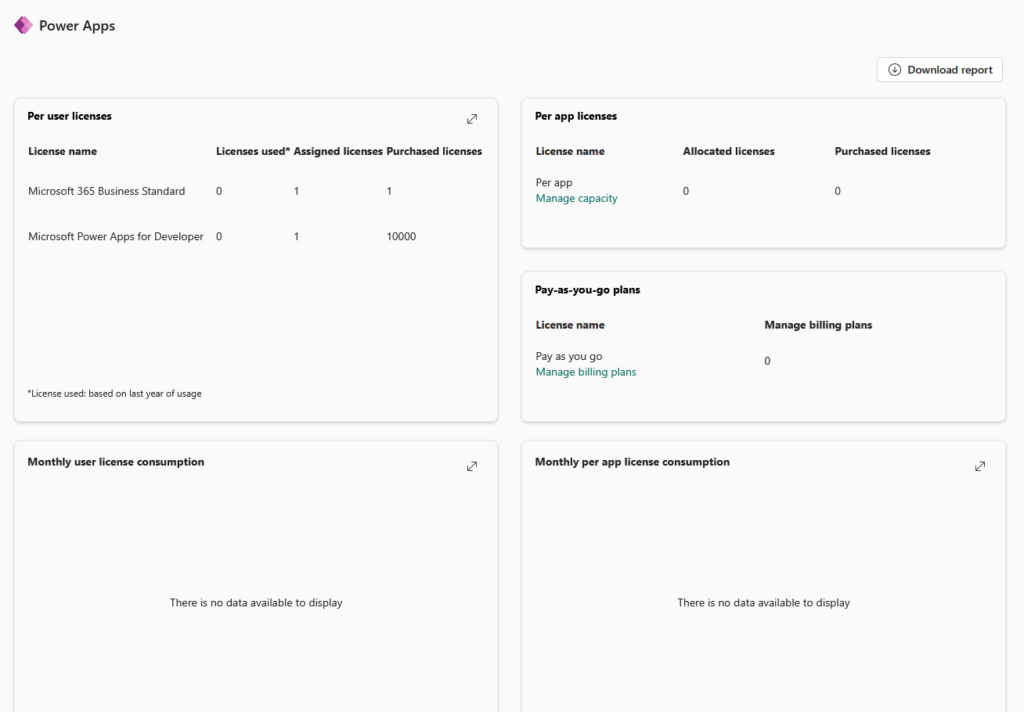Click the Power Apps title text
Viewport: 1024px width, 712px height.
pos(77,25)
